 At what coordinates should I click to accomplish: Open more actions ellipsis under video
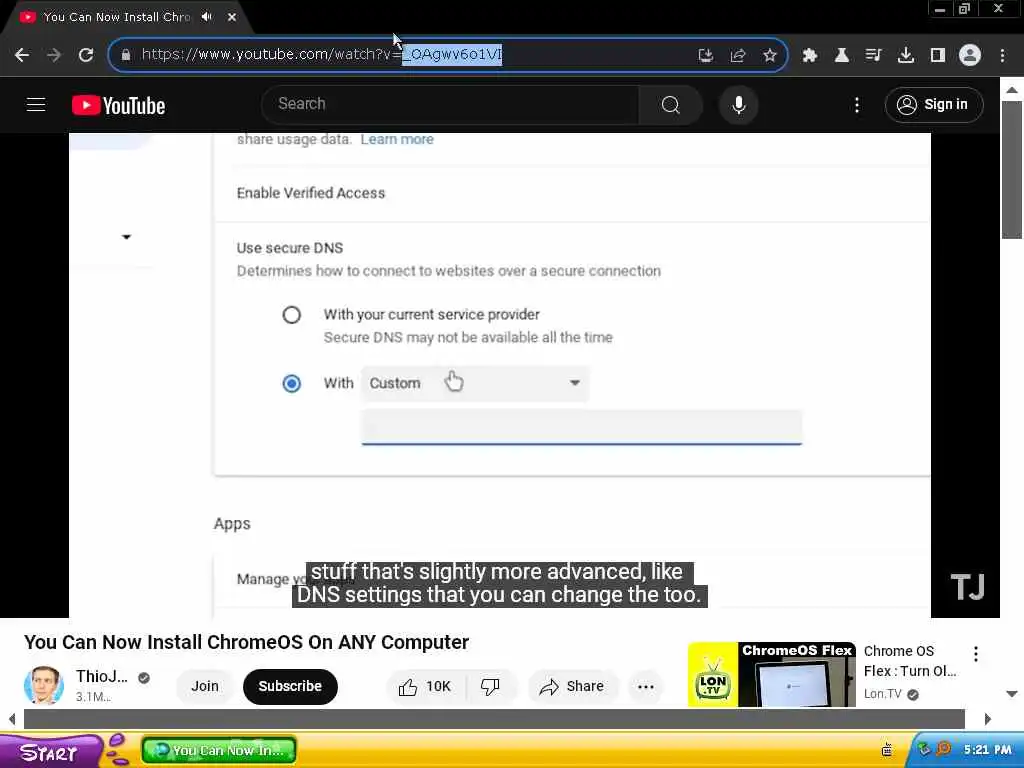tap(645, 686)
